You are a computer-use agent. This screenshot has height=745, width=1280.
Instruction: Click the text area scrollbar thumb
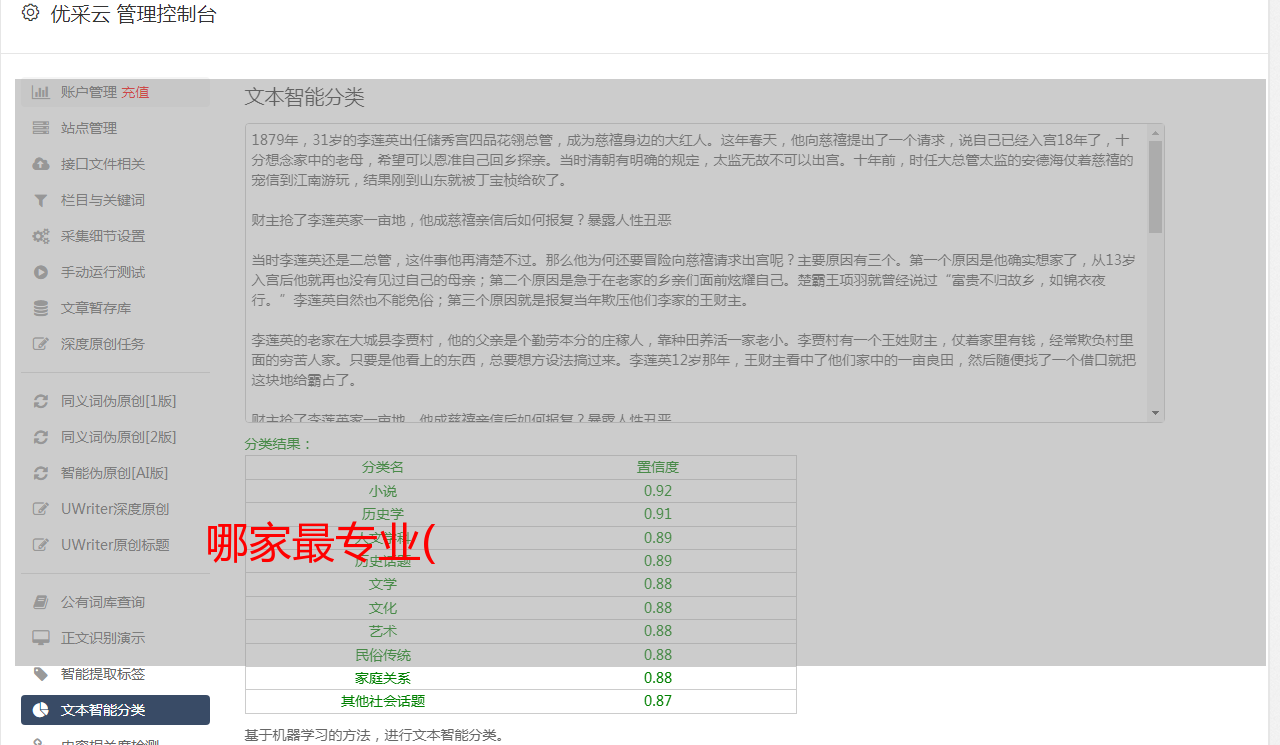[x=1156, y=187]
